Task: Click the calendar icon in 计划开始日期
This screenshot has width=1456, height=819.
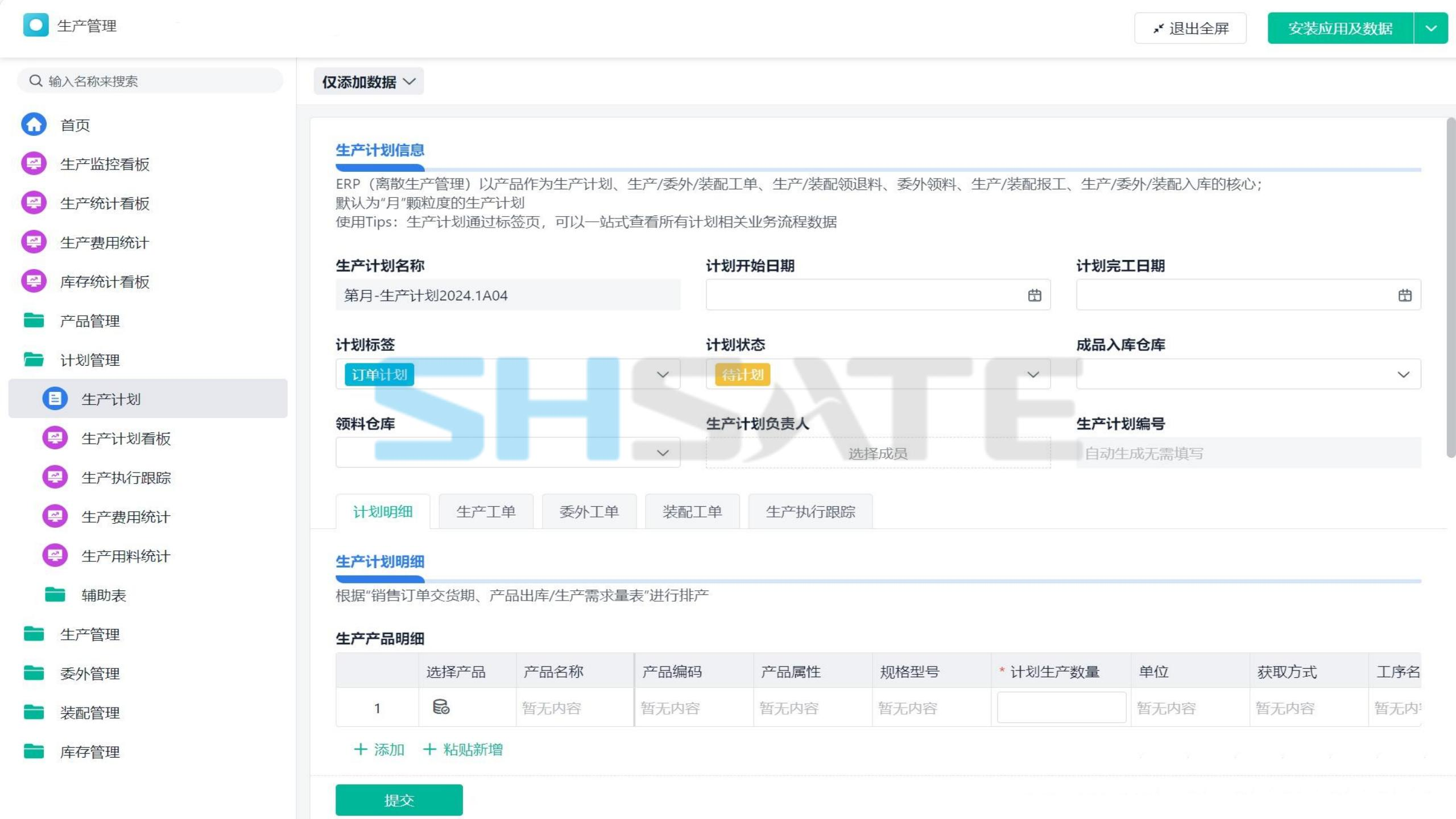Action: [1035, 295]
